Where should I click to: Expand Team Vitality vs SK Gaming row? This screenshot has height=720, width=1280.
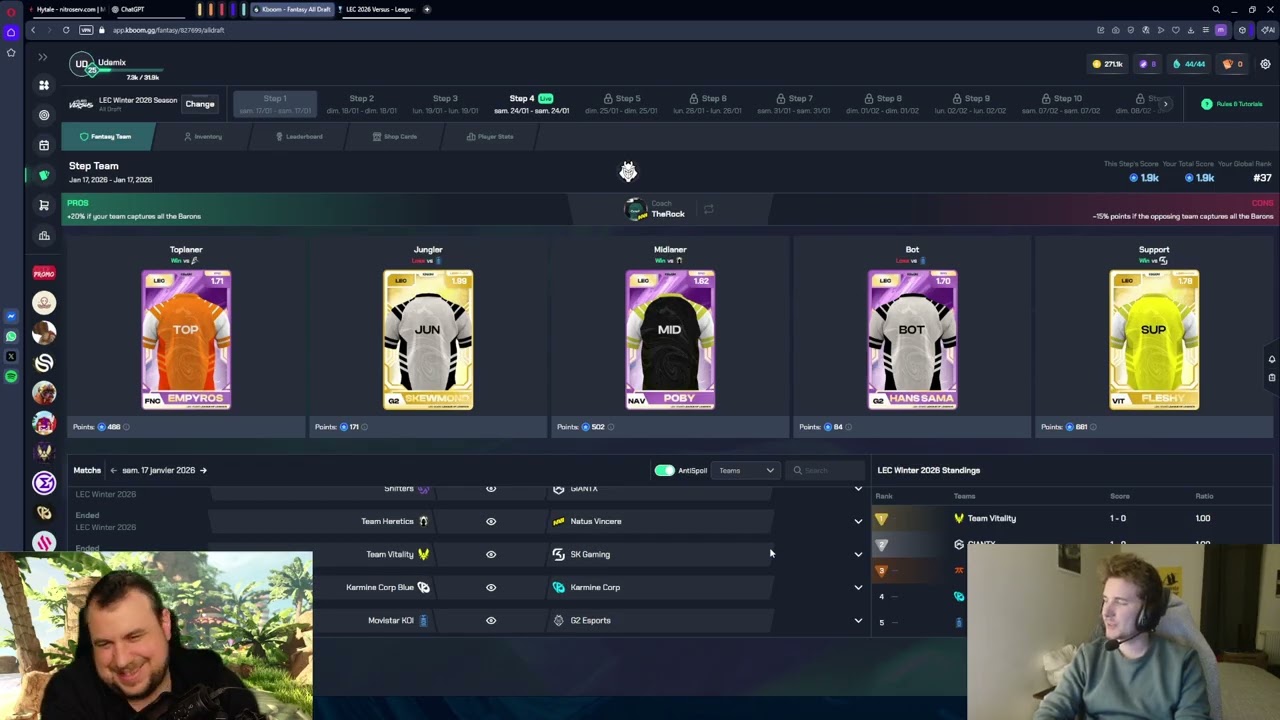point(858,554)
